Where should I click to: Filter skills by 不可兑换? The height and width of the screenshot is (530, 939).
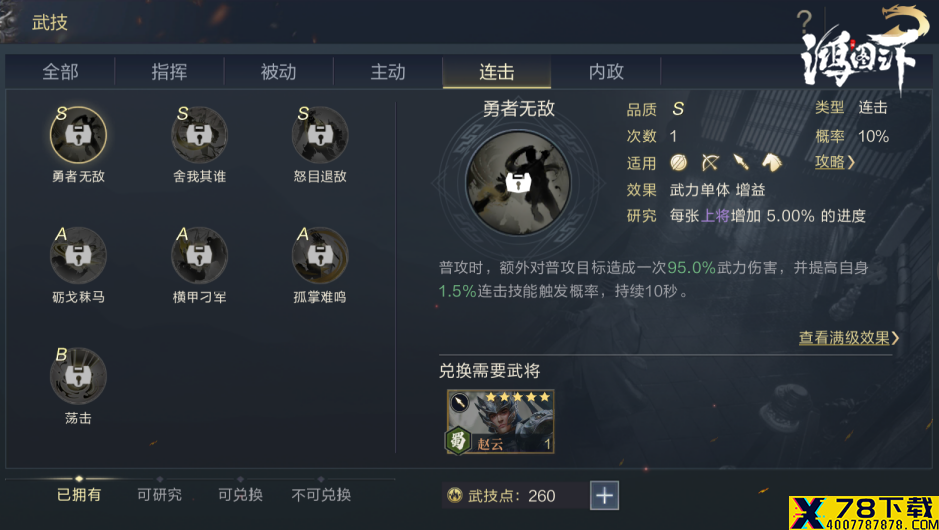(x=321, y=495)
